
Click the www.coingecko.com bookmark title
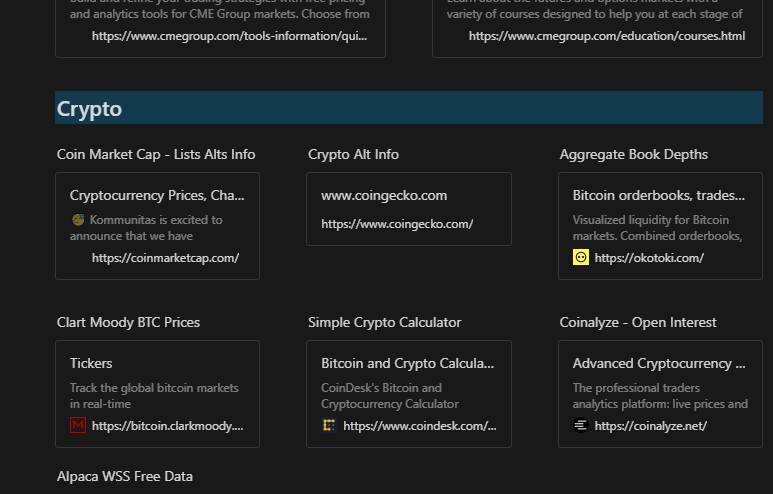[x=384, y=196]
